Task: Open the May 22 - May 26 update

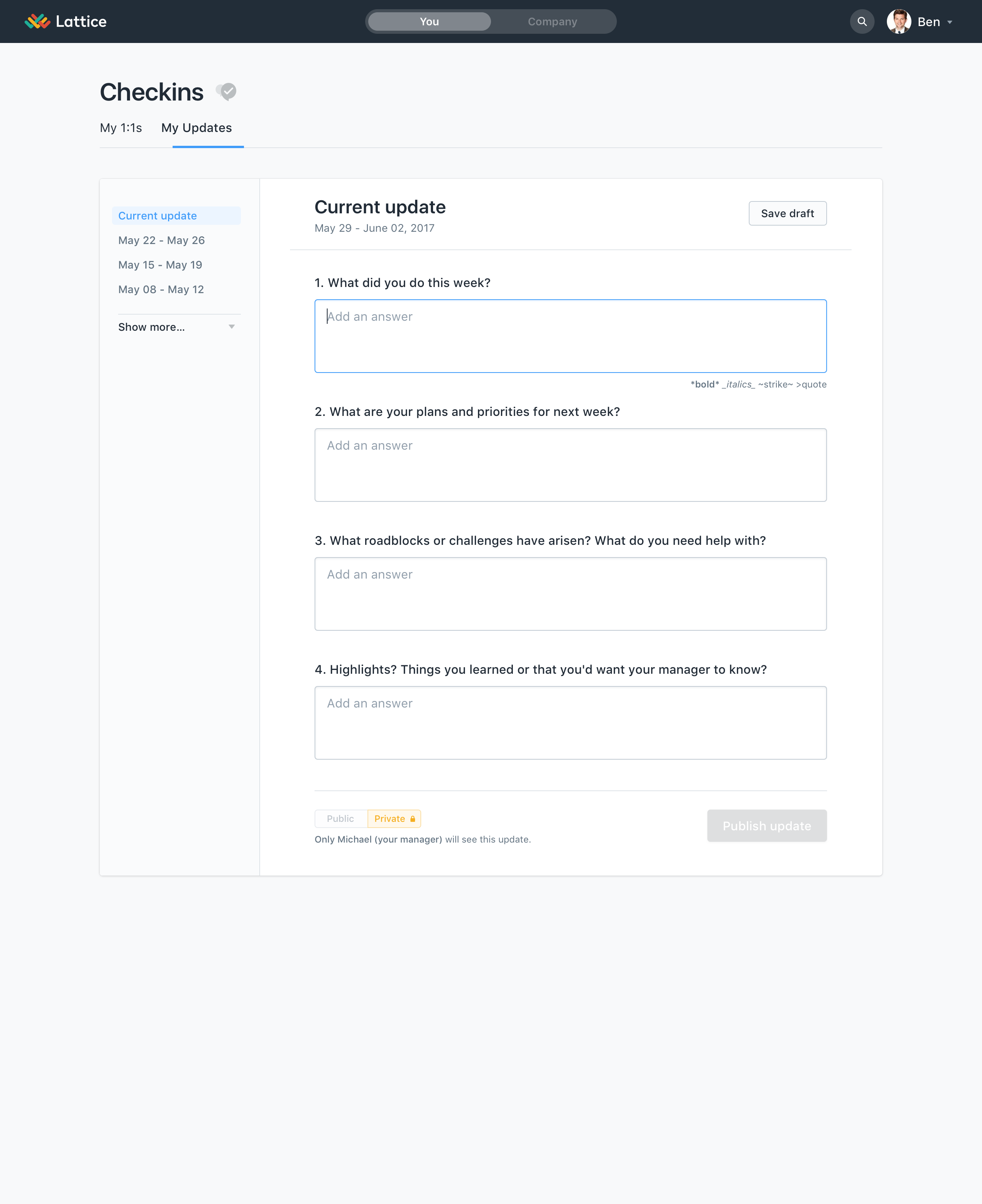Action: [x=161, y=241]
